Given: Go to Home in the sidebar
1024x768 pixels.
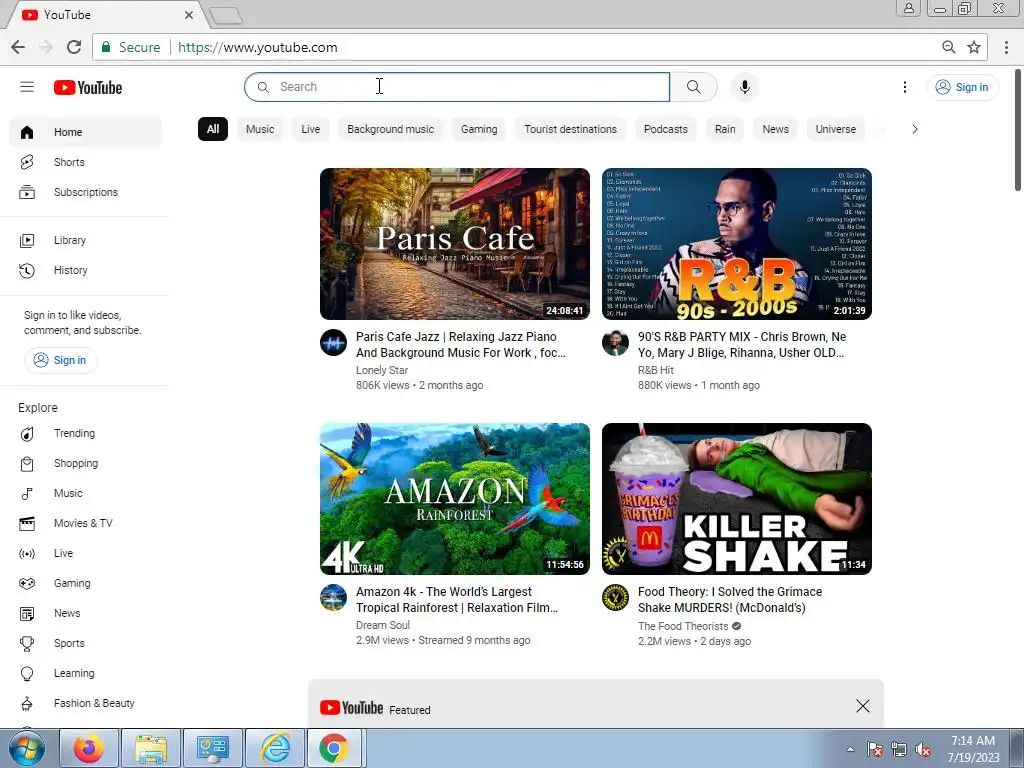Looking at the screenshot, I should point(86,132).
